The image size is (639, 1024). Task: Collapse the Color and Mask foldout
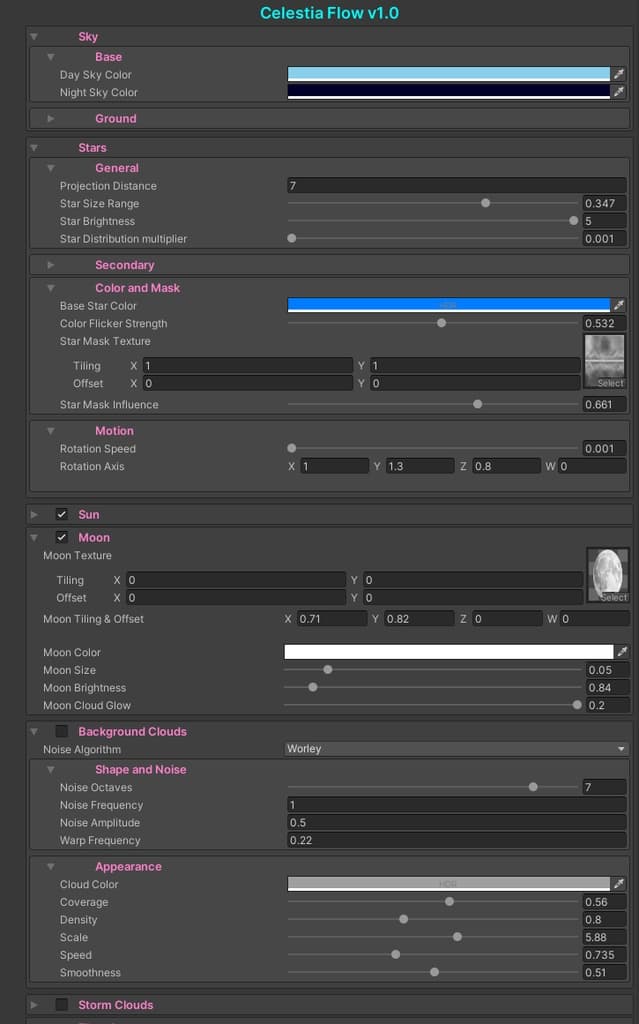[50, 288]
